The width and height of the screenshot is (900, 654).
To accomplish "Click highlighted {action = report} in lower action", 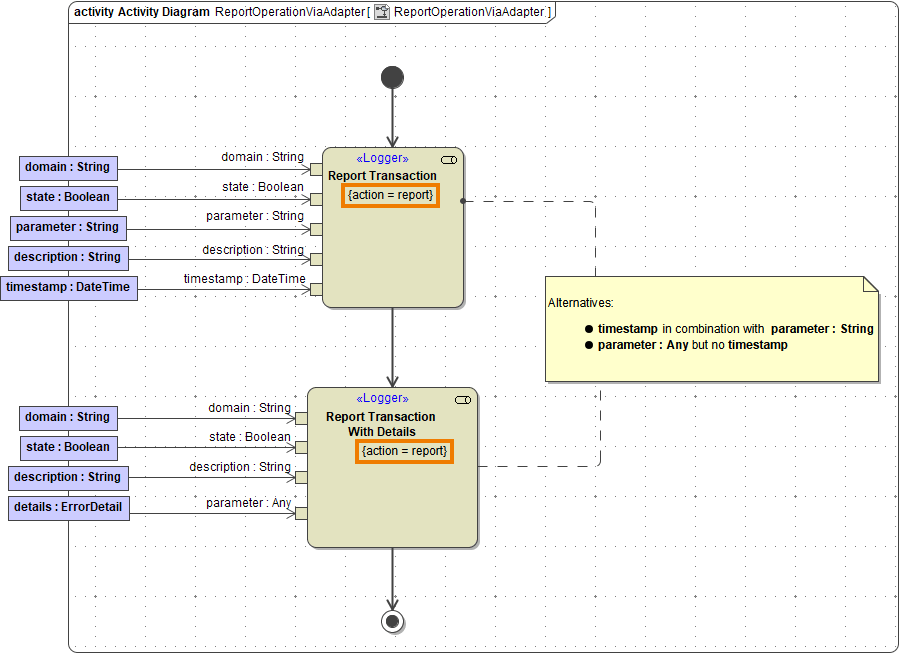I will point(404,451).
